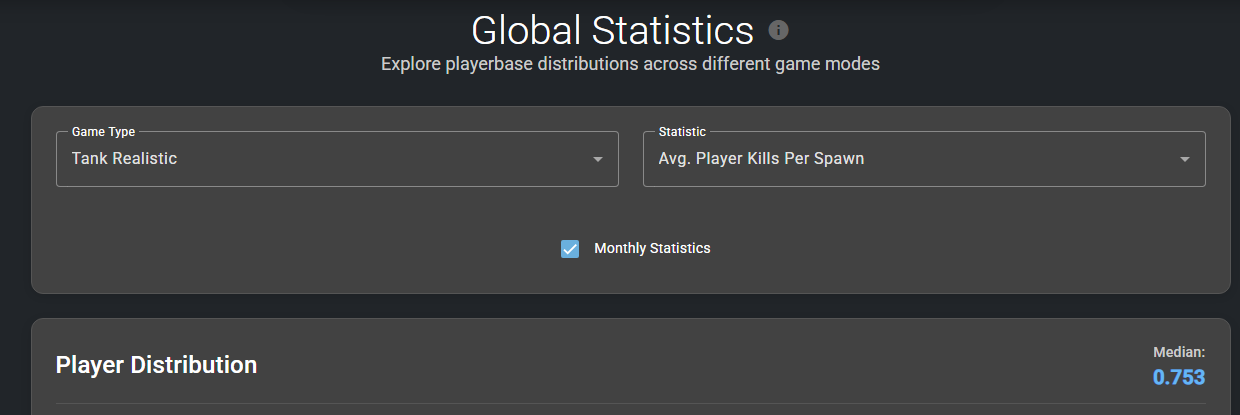The height and width of the screenshot is (415, 1240).
Task: Click the "Statistic" field label
Action: [682, 132]
